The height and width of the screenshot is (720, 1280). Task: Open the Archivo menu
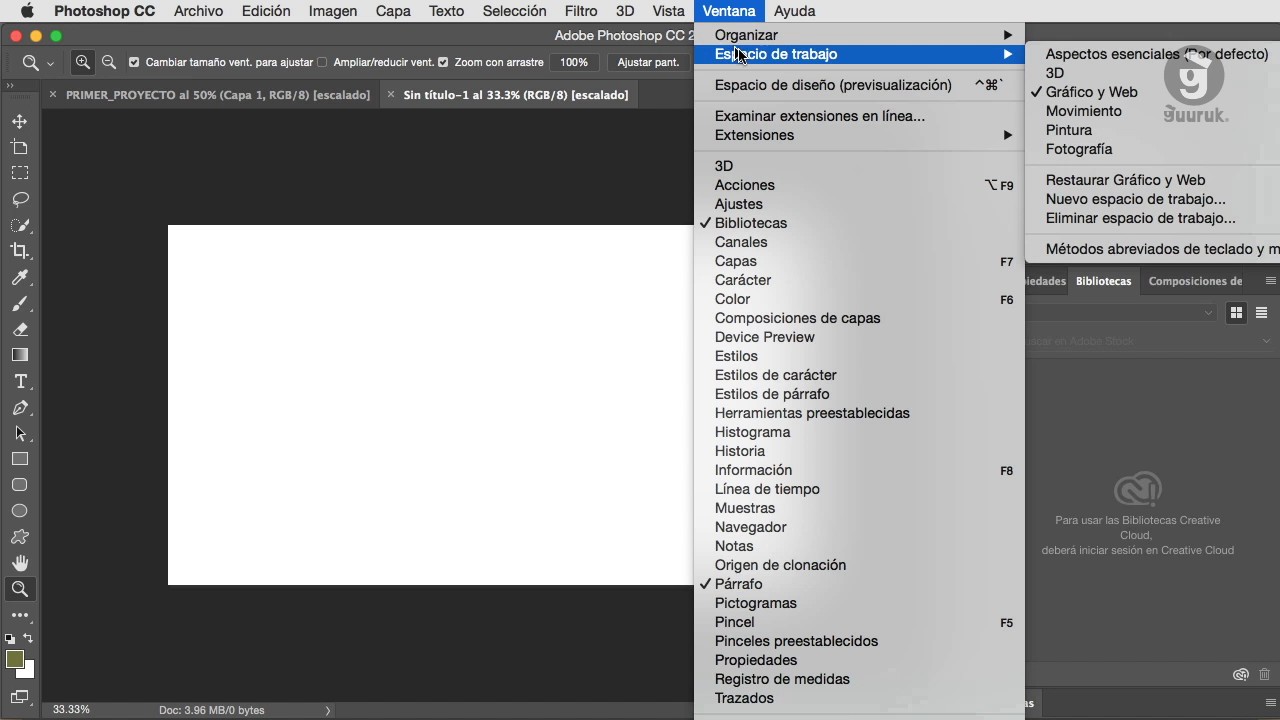[x=198, y=11]
